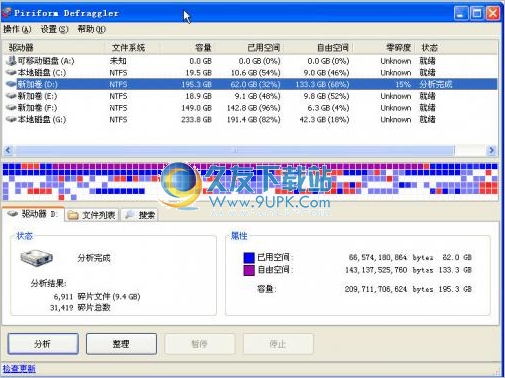Minimize the Defraggler window
The height and width of the screenshot is (378, 505).
(461, 13)
